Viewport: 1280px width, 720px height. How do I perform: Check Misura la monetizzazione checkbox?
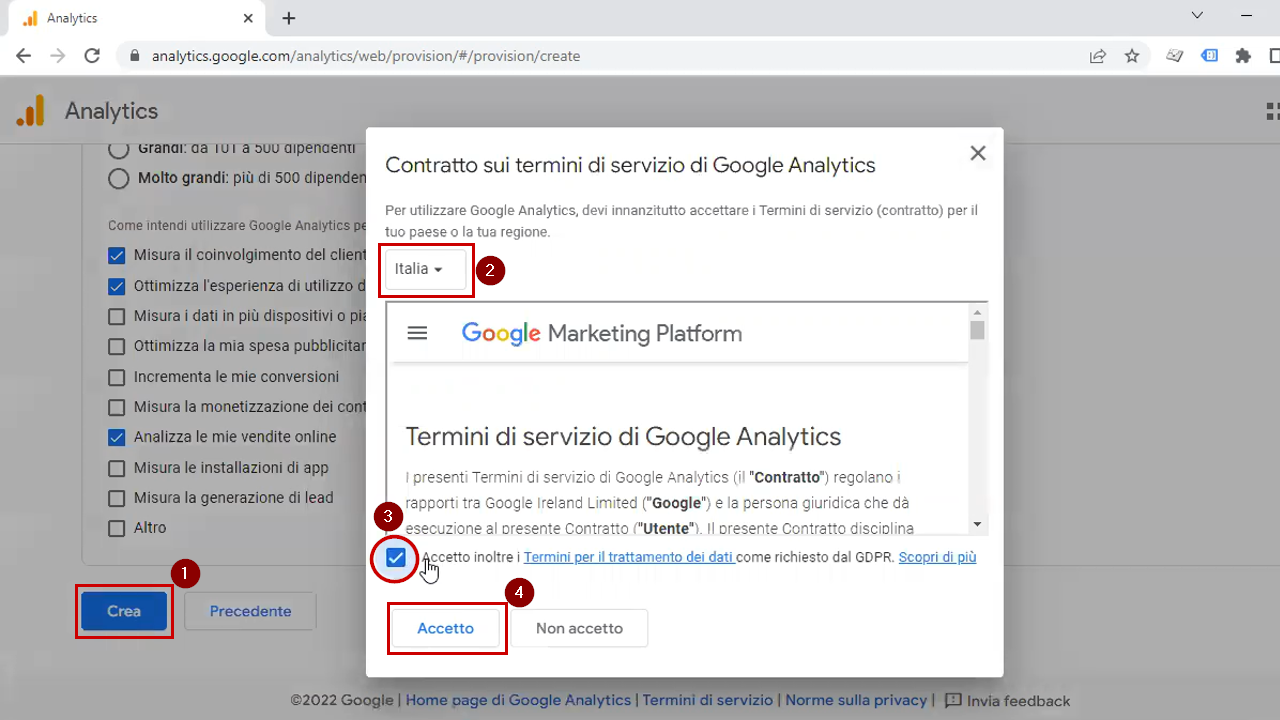click(116, 407)
